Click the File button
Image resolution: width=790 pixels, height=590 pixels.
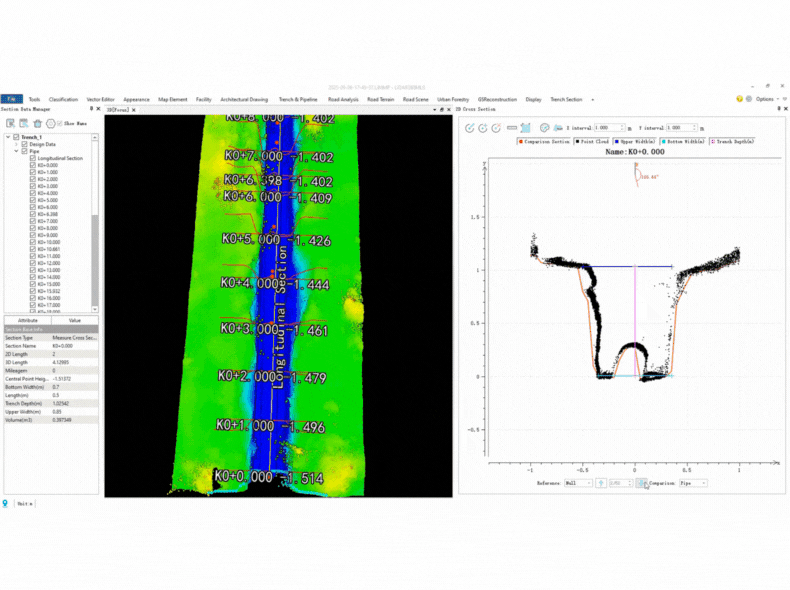[11, 100]
